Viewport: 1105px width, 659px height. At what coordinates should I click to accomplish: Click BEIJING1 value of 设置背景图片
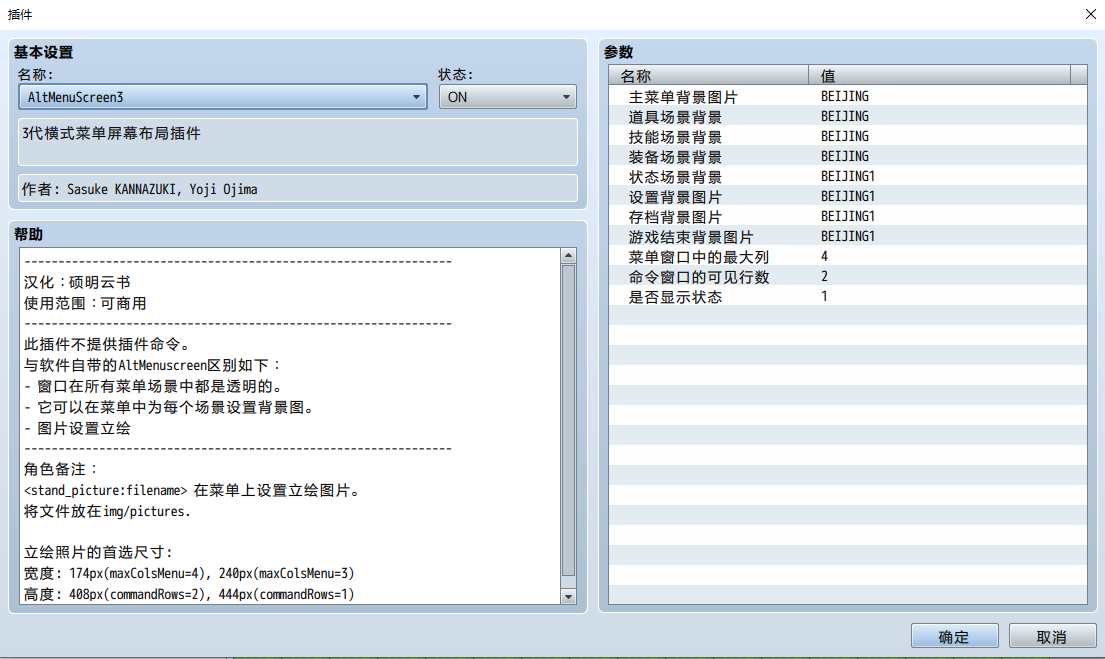tap(848, 197)
